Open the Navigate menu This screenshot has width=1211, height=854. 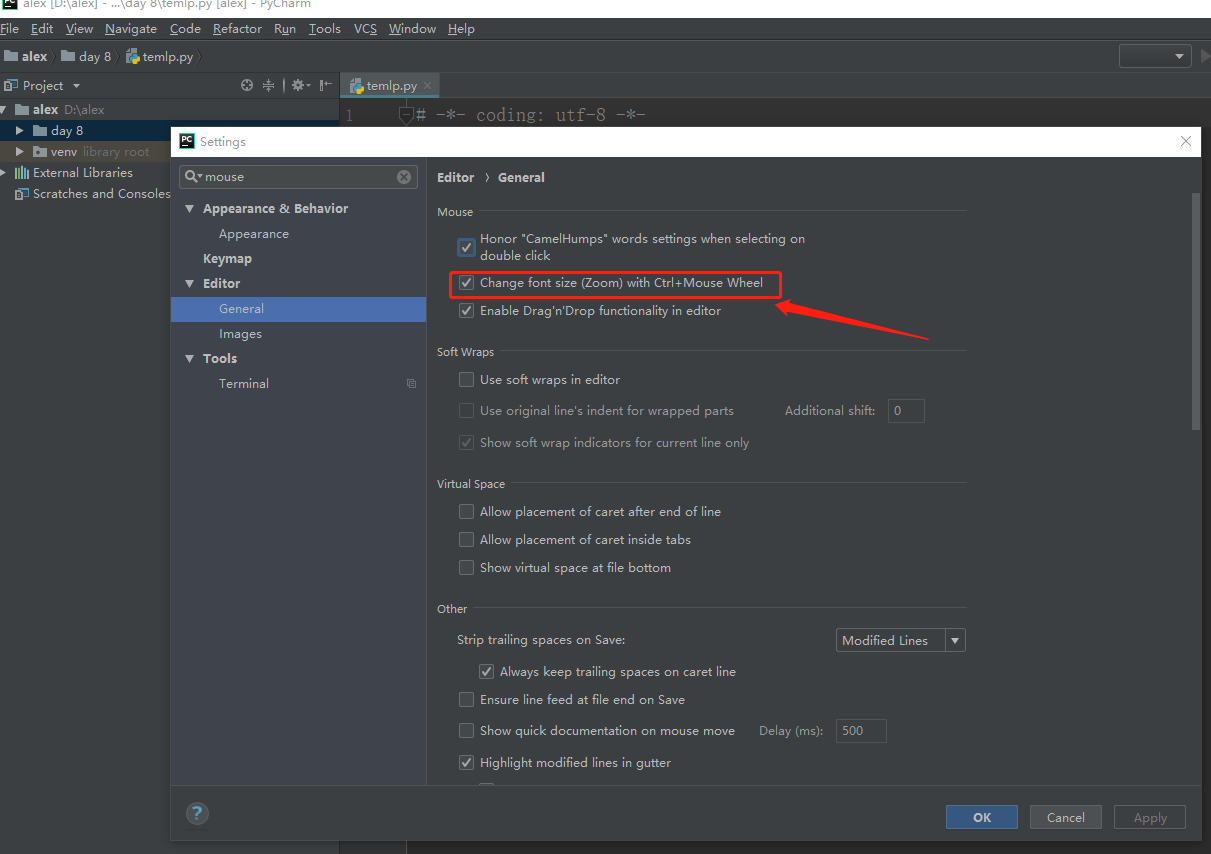pos(131,29)
